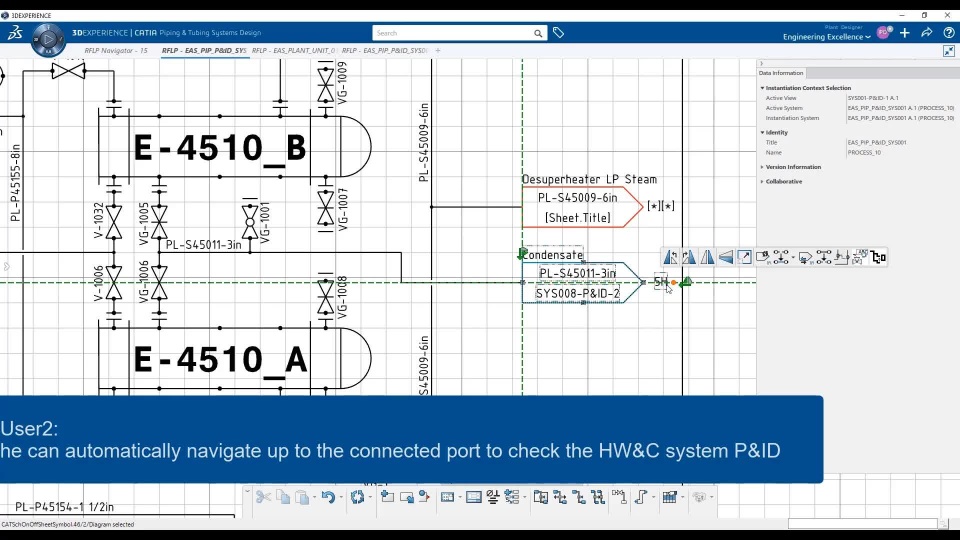The width and height of the screenshot is (960, 540).
Task: Click the sheet frame title block icon
Action: tap(474, 497)
